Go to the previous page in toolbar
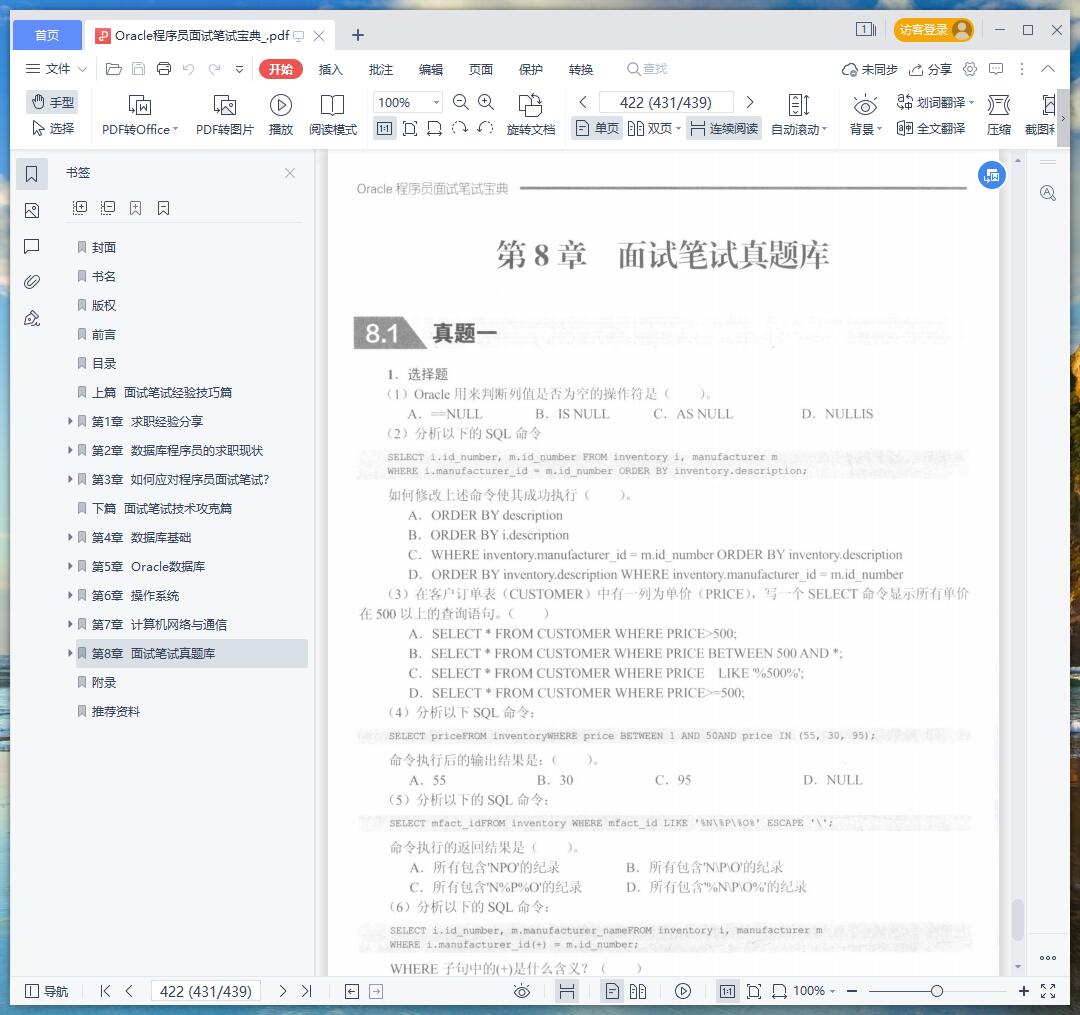Viewport: 1080px width, 1015px height. 583,103
